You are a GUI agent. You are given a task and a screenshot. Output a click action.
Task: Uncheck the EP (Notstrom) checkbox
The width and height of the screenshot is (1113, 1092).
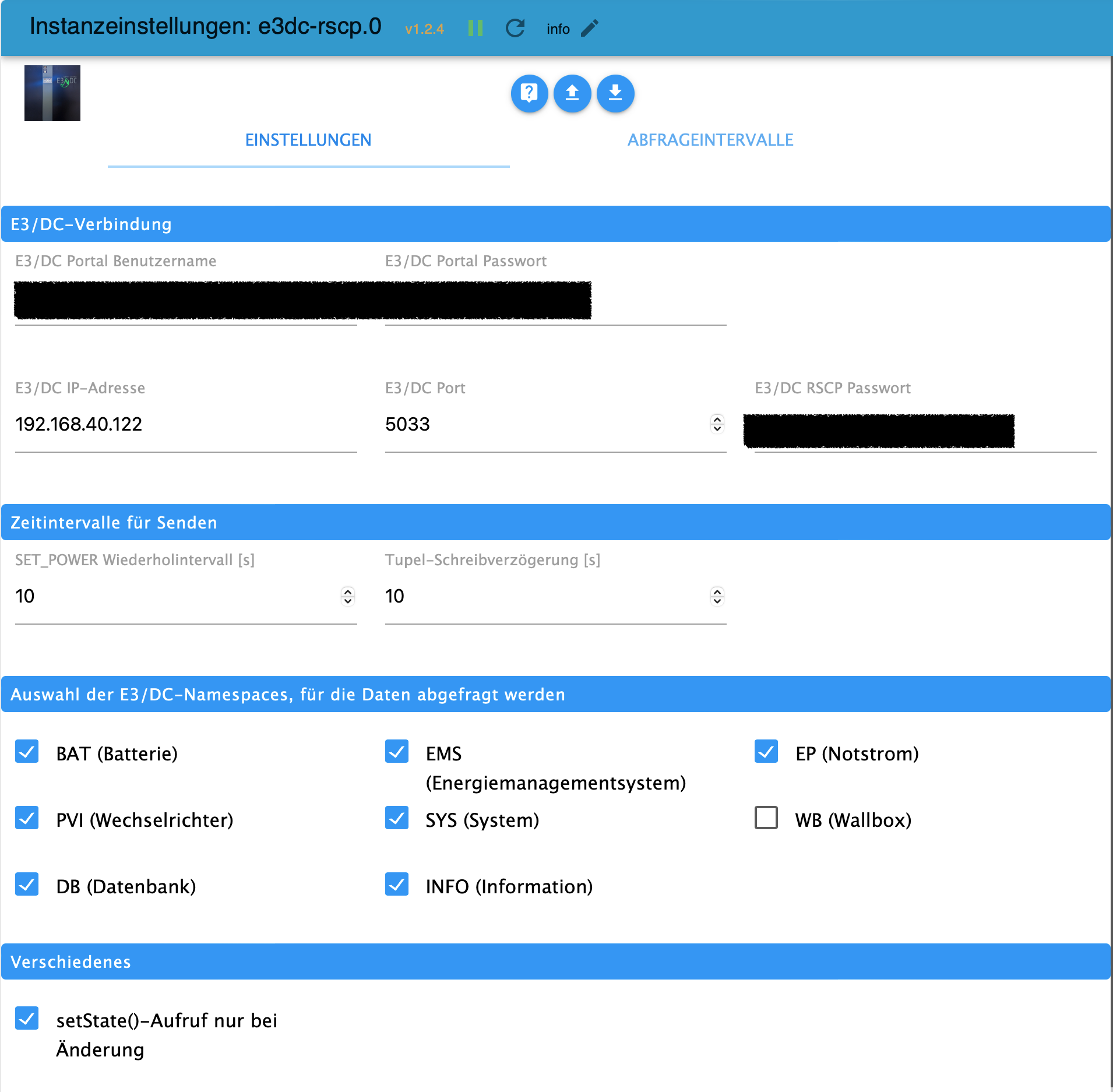(766, 752)
